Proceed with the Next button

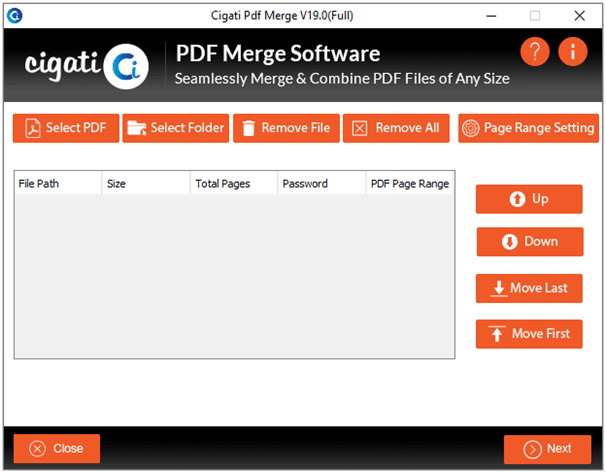coord(548,449)
